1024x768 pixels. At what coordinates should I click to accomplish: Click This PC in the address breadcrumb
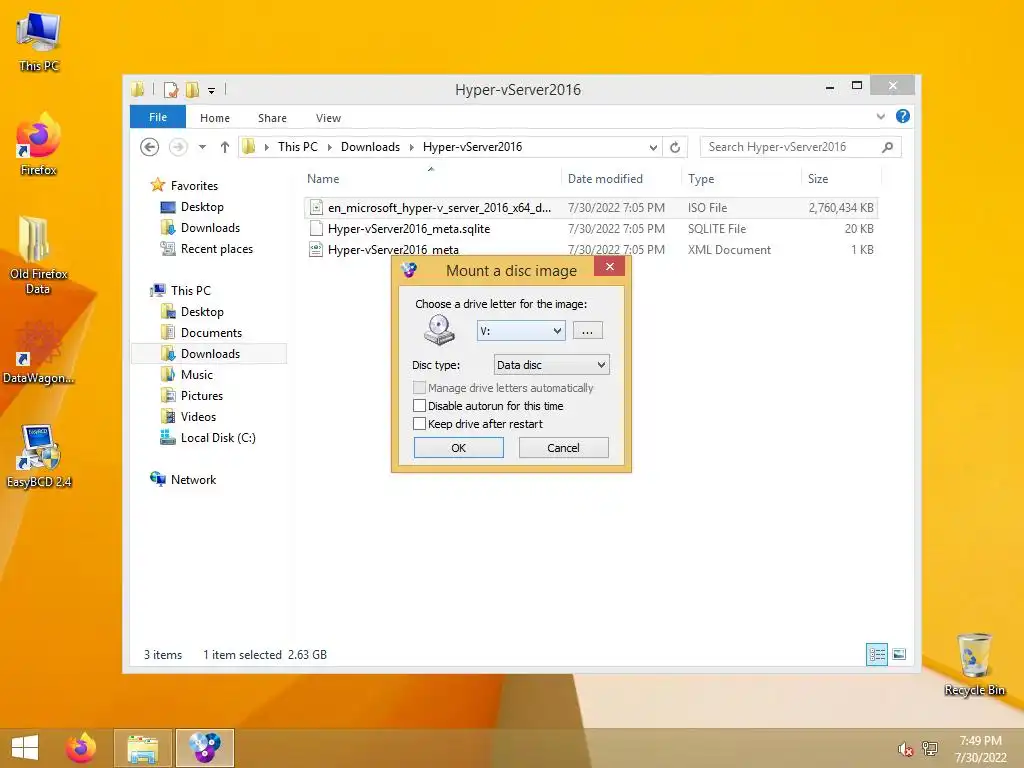298,147
